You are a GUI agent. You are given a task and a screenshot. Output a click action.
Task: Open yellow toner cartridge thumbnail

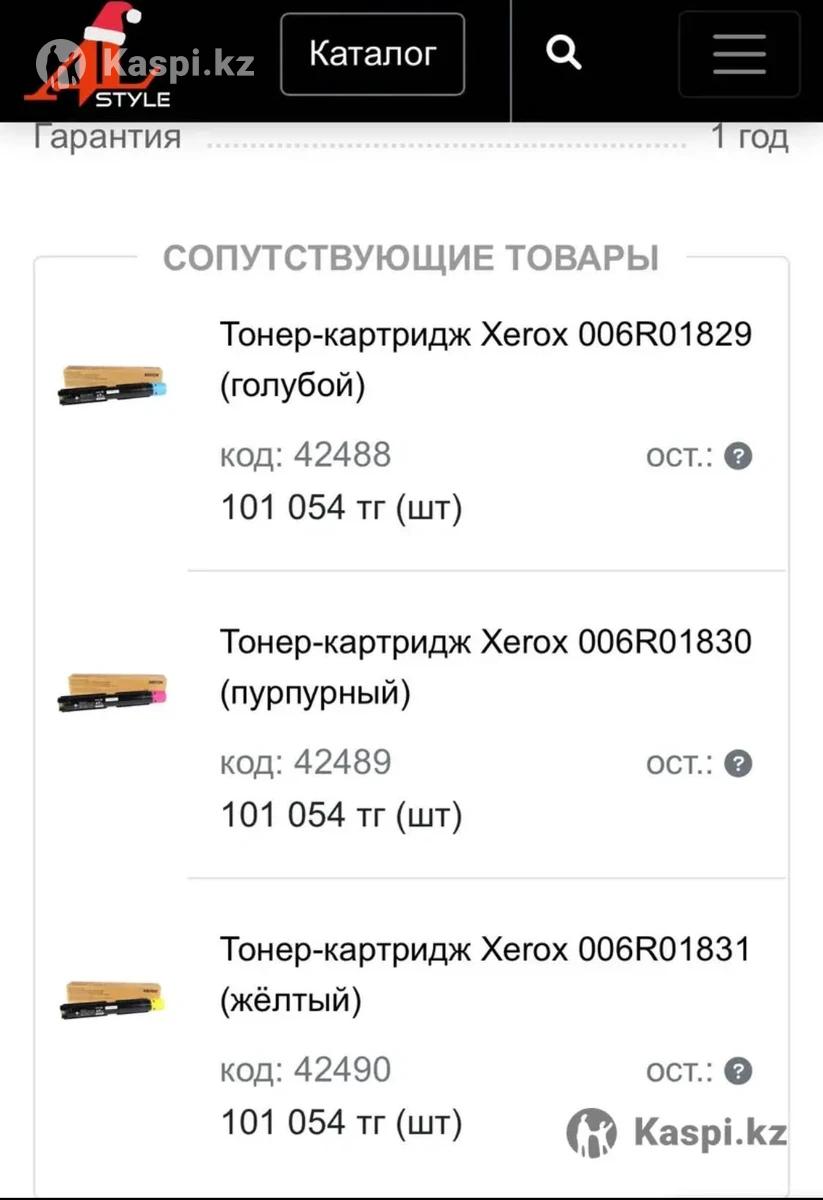tap(113, 999)
